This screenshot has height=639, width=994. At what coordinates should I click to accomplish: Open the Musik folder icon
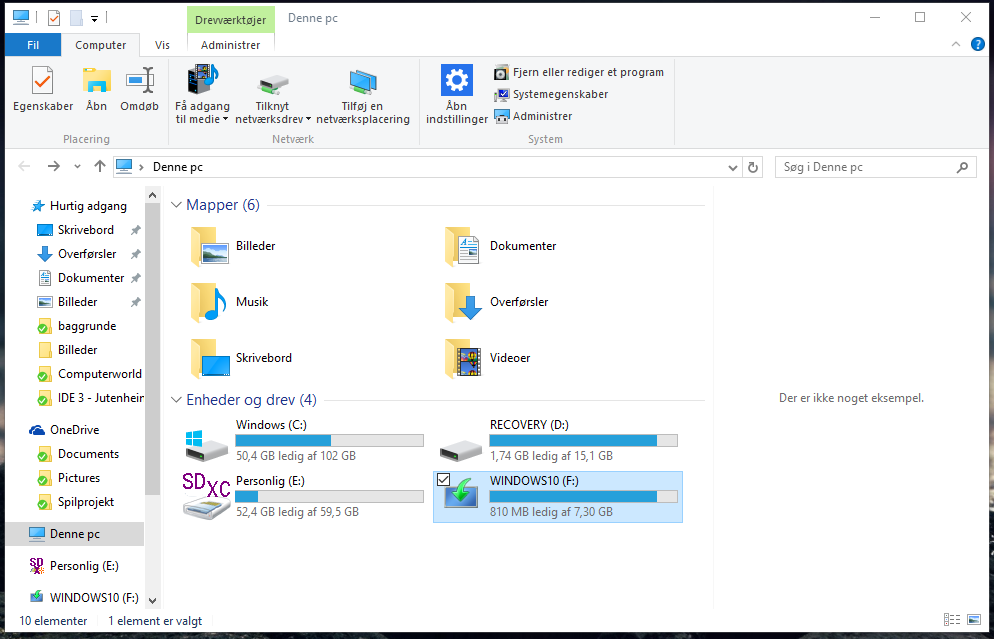pyautogui.click(x=209, y=302)
